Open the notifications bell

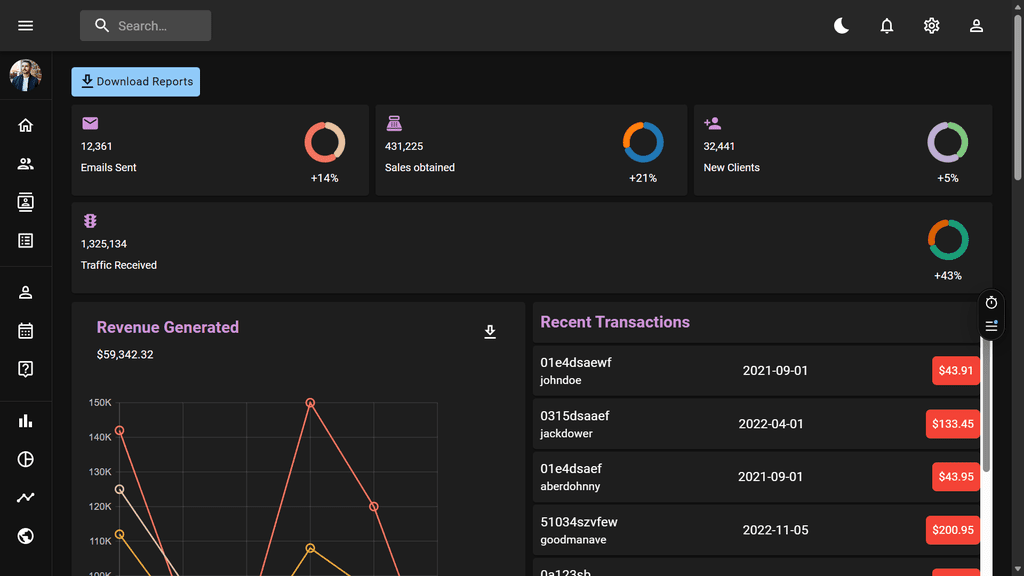[887, 26]
